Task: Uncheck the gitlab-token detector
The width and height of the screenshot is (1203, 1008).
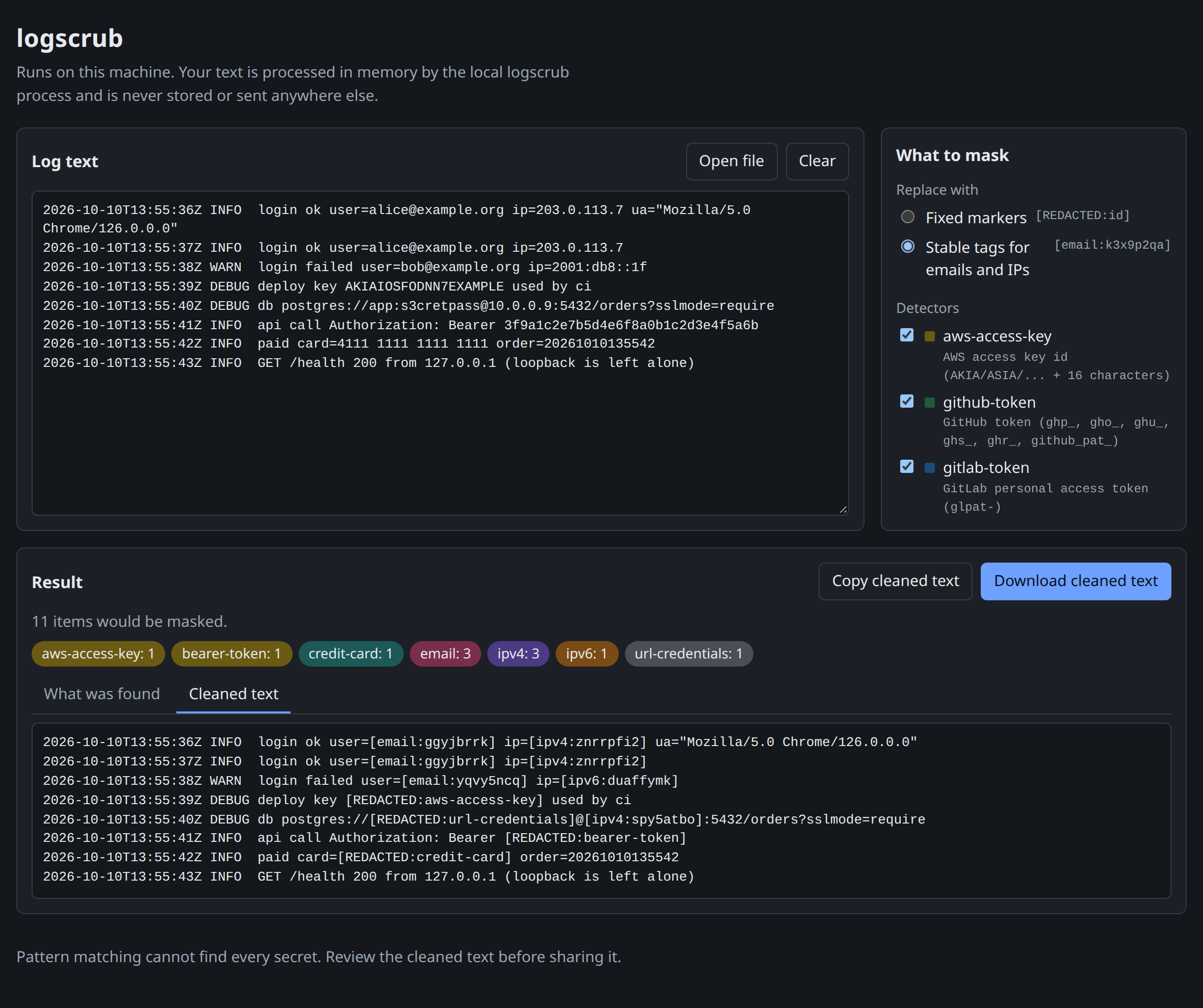Action: point(907,467)
